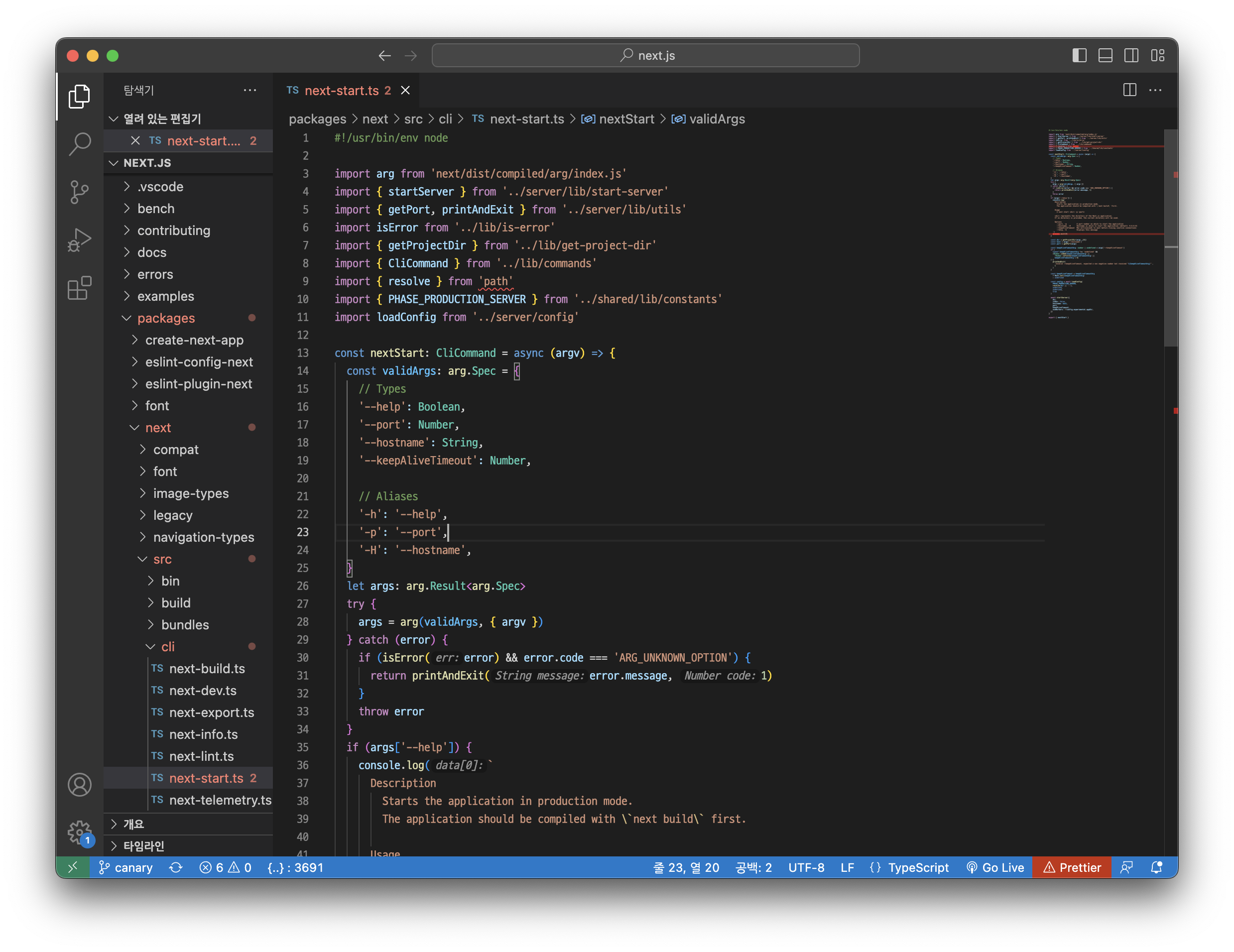Open the feedback icon in status bar
1234x952 pixels.
pyautogui.click(x=1126, y=867)
